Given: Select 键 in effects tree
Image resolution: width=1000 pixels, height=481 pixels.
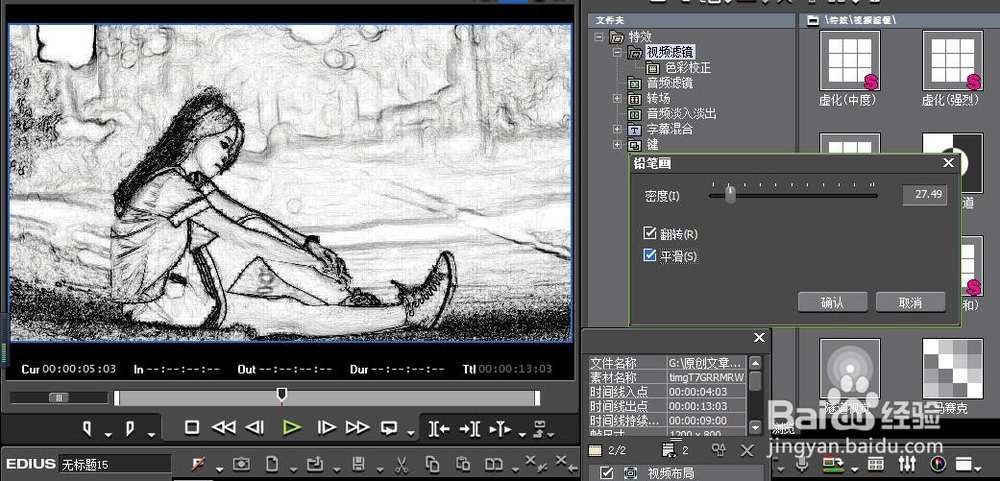Looking at the screenshot, I should click(x=652, y=144).
